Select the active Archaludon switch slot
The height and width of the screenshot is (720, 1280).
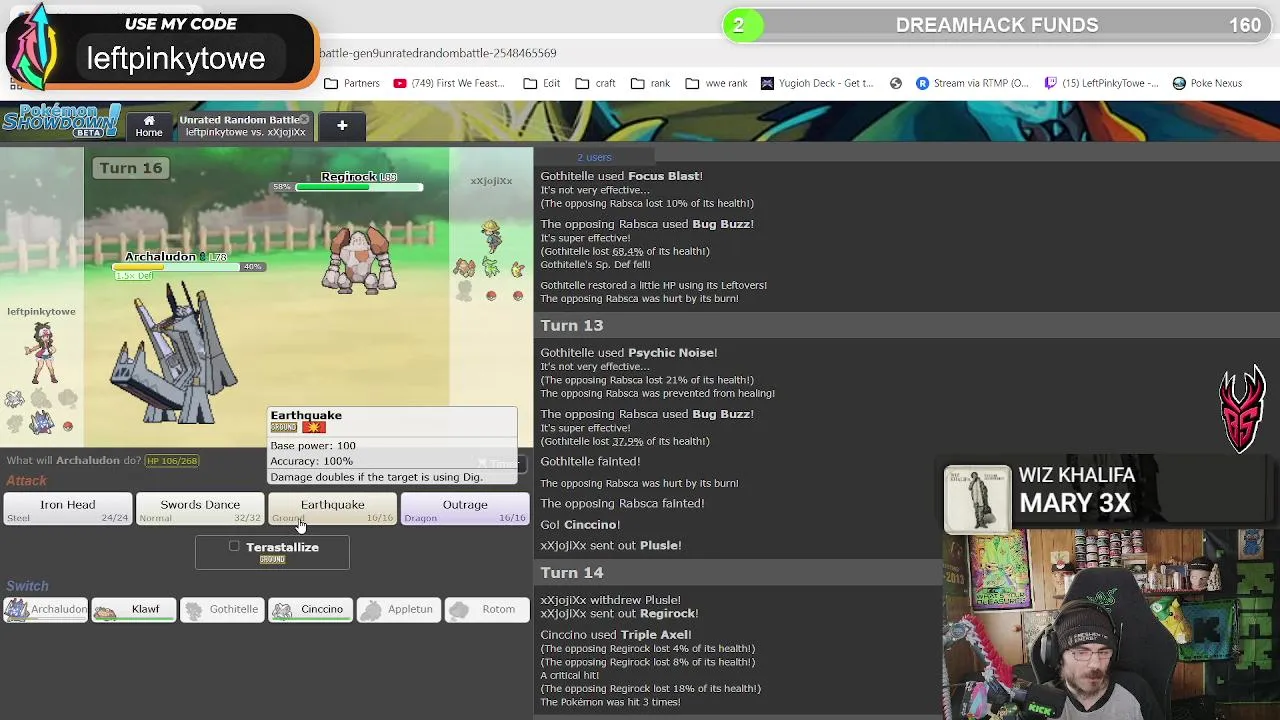pyautogui.click(x=45, y=609)
